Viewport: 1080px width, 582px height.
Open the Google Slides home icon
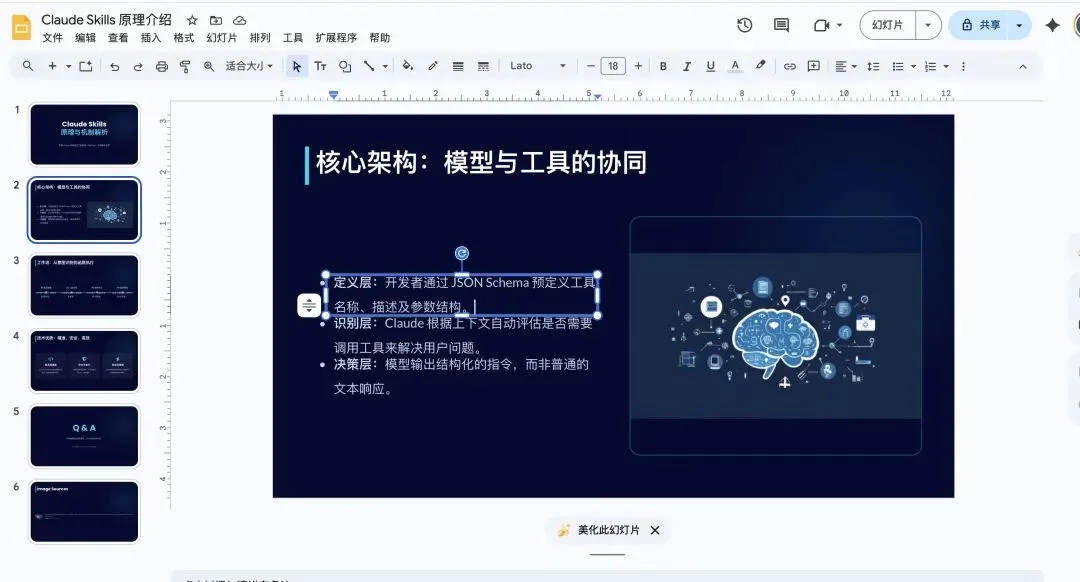coord(21,28)
